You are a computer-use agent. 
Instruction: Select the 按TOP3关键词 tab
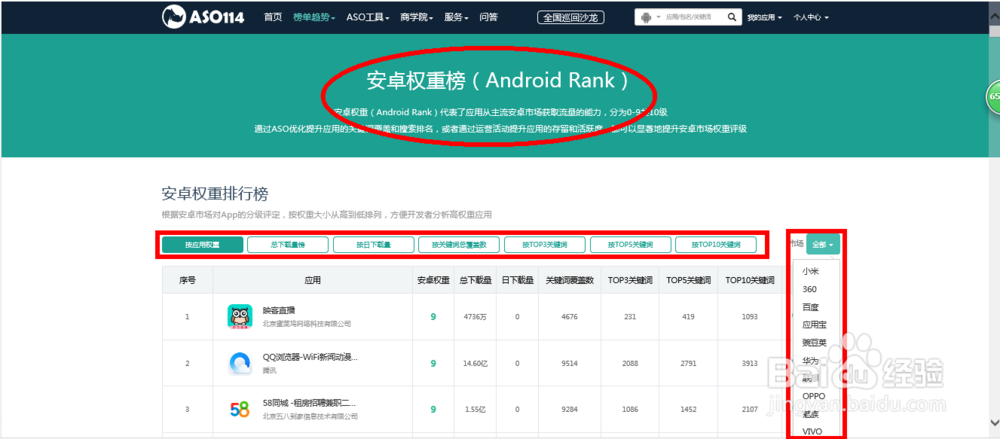pyautogui.click(x=545, y=244)
